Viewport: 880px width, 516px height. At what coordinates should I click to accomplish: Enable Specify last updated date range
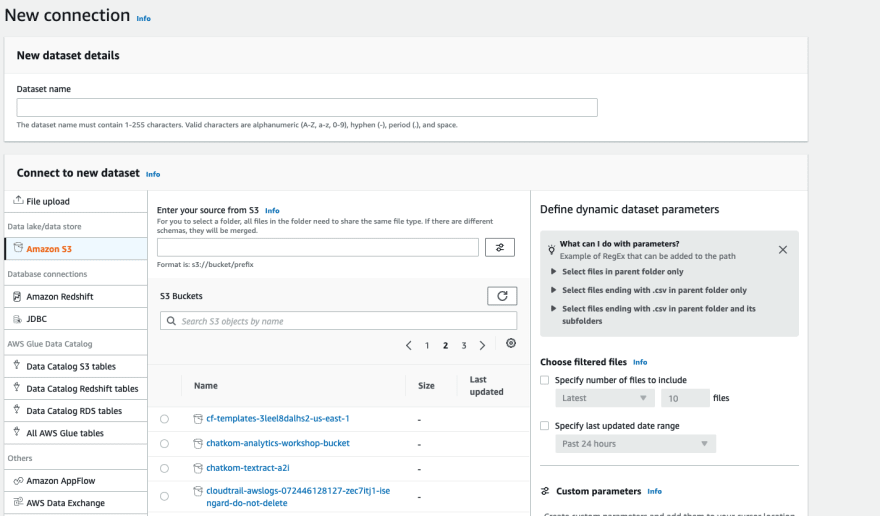coord(544,426)
